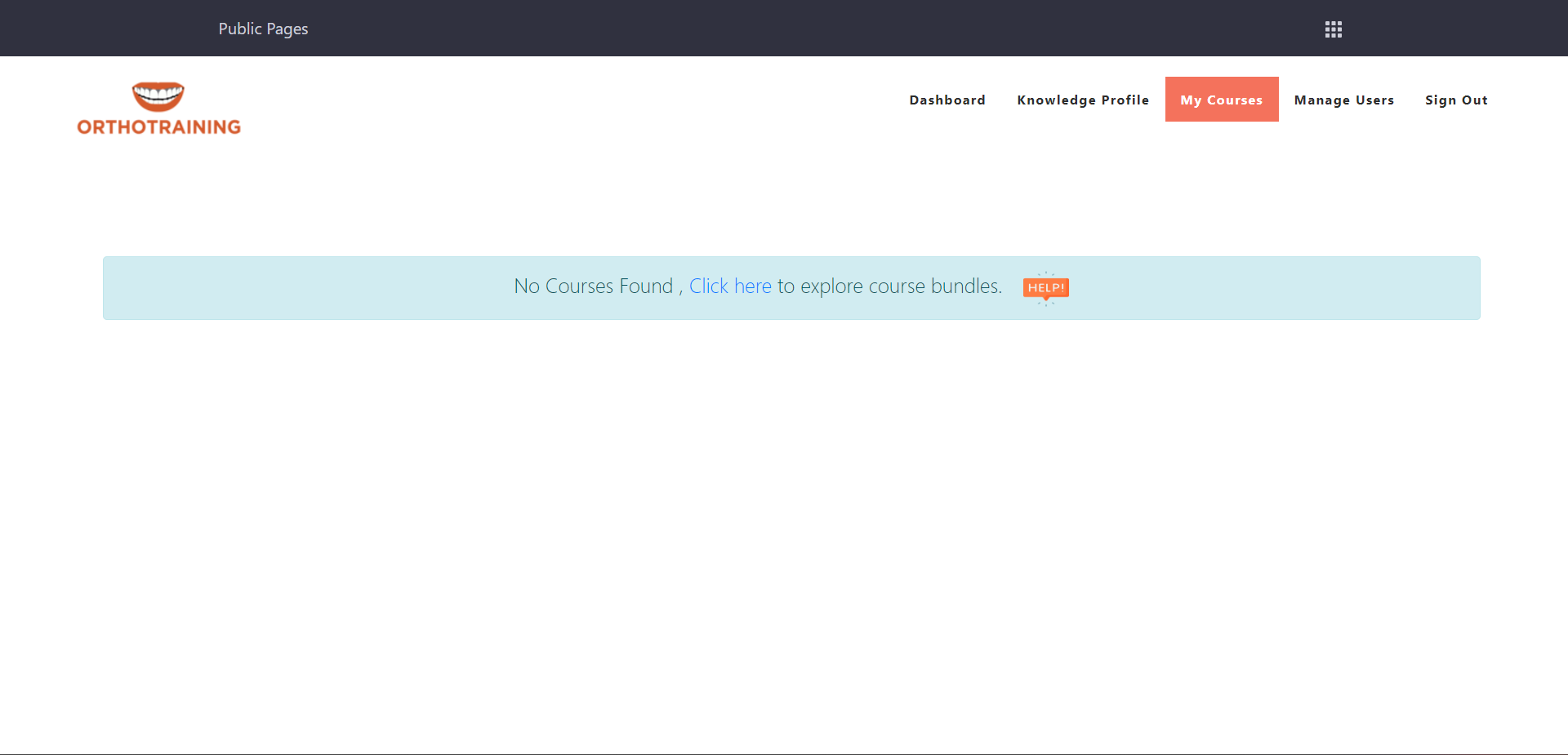1568x755 pixels.
Task: Sign Out of the account
Action: pyautogui.click(x=1456, y=100)
